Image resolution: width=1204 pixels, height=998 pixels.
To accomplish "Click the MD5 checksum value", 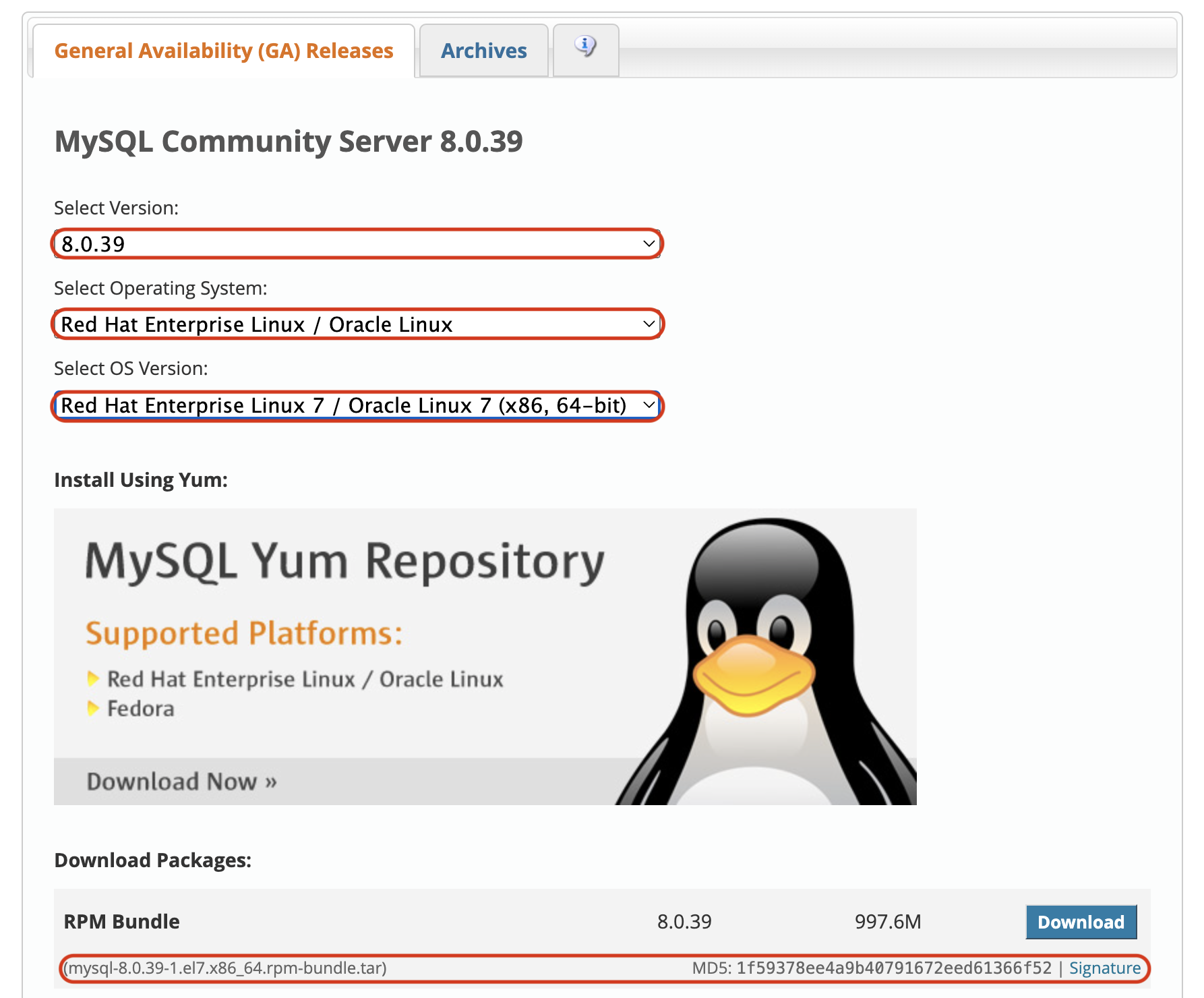I will (893, 968).
